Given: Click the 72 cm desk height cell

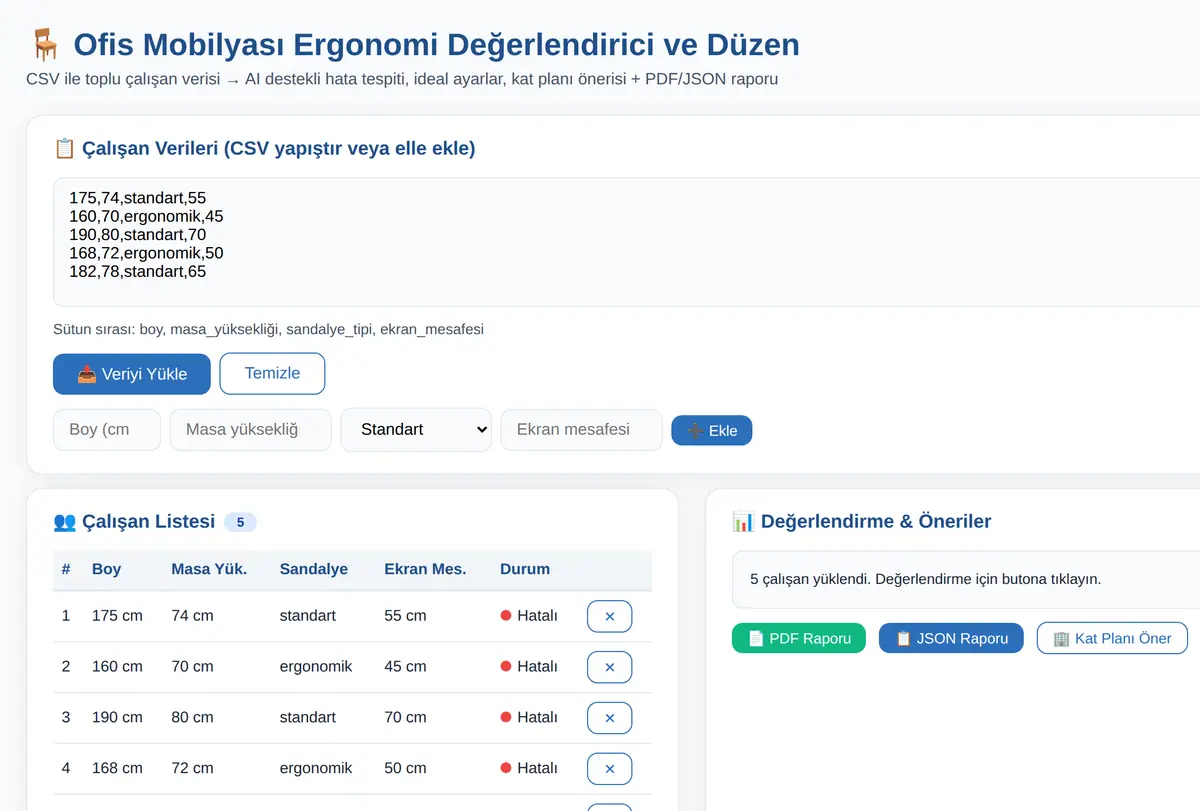Looking at the screenshot, I should 192,768.
